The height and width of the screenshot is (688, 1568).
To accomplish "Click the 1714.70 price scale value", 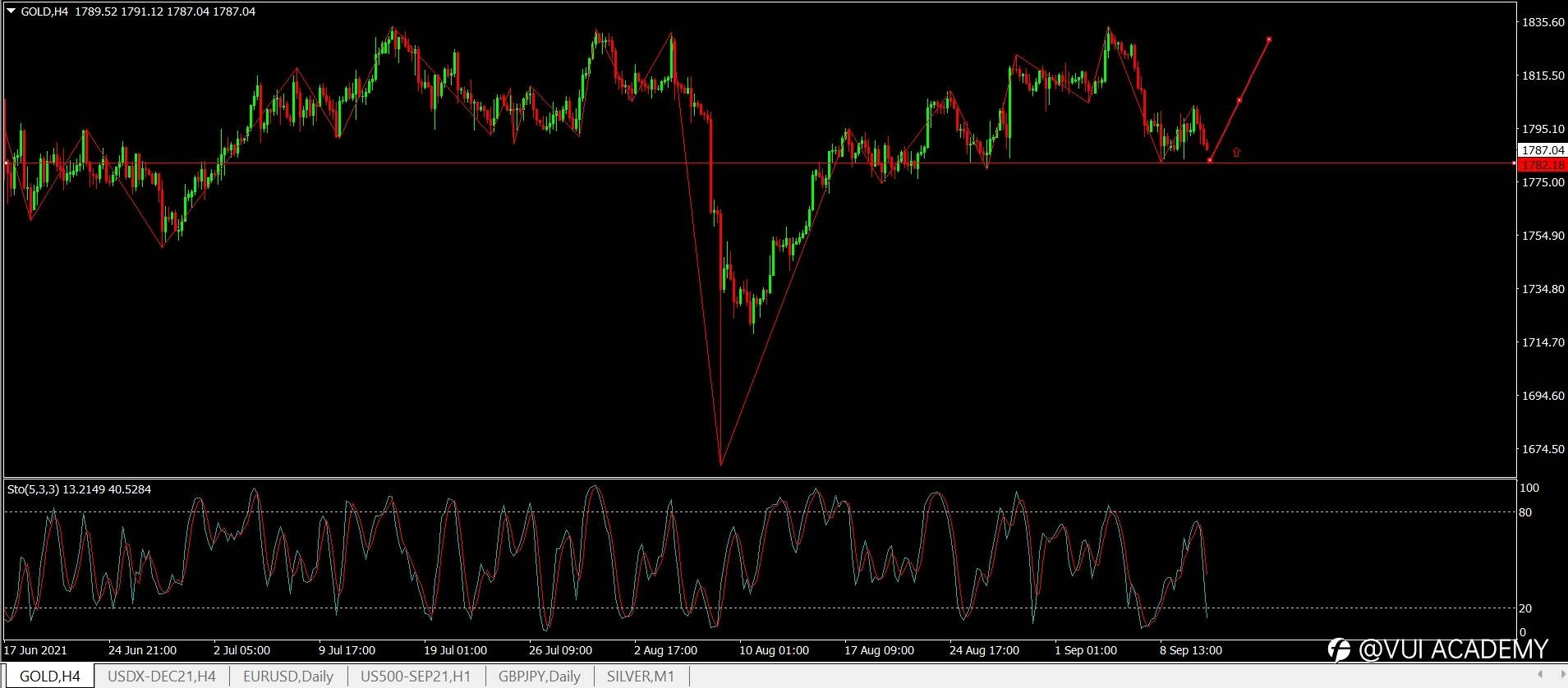I will click(1543, 342).
